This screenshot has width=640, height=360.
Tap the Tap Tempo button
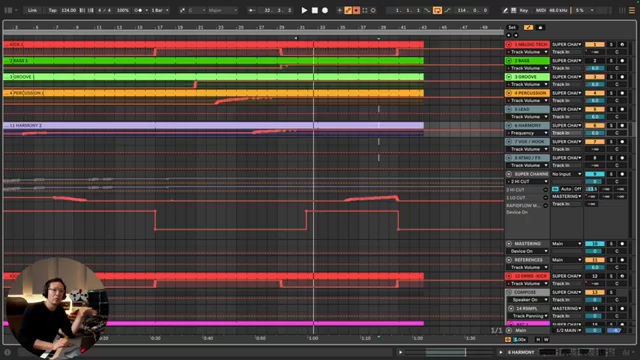(53, 10)
